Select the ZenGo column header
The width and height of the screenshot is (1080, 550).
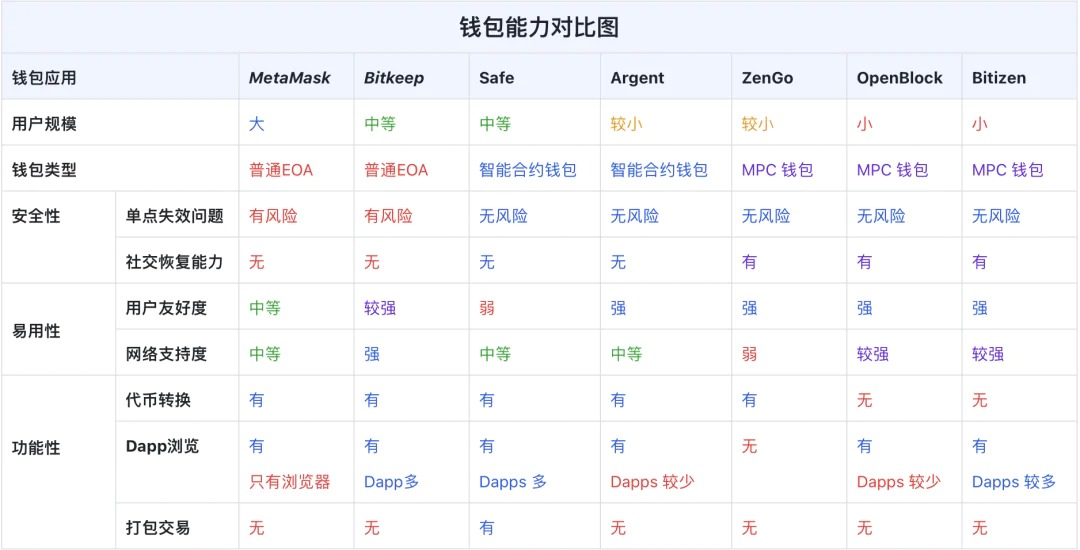(767, 78)
